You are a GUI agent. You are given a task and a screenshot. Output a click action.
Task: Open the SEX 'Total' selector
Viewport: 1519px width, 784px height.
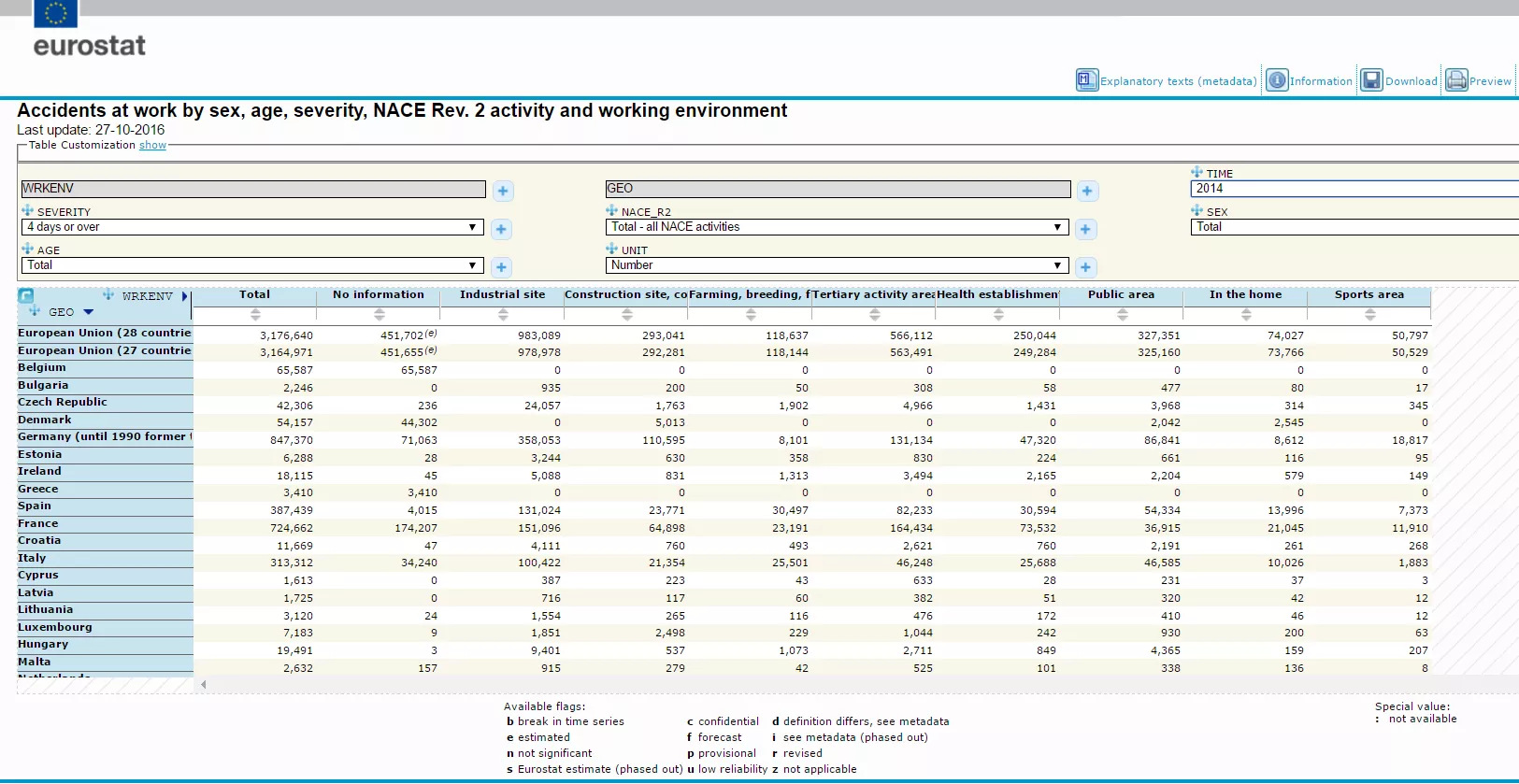point(1354,227)
